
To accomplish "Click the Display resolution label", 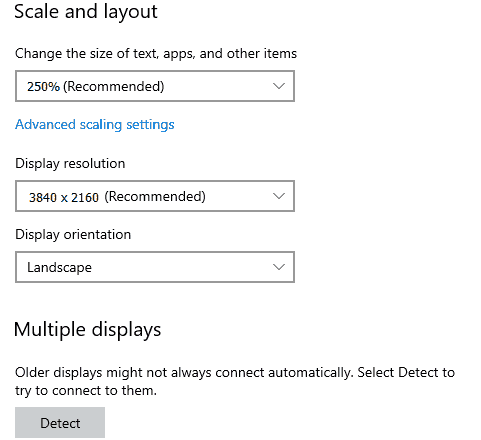I will 70,164.
